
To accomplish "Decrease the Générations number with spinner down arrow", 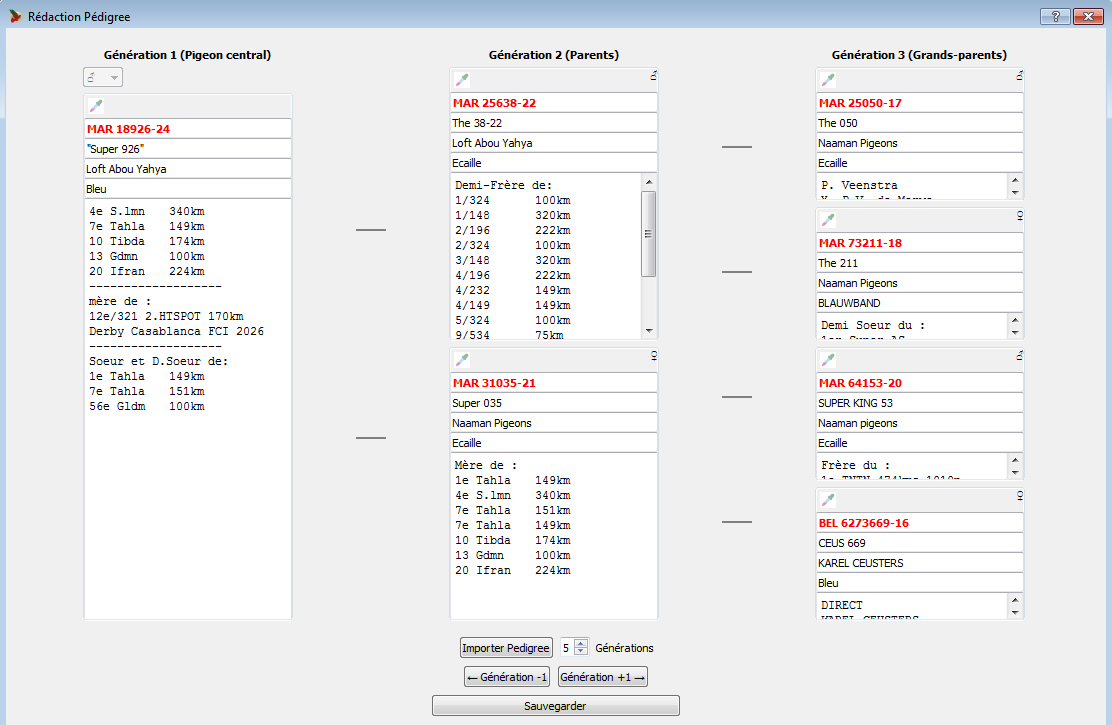I will 581,651.
